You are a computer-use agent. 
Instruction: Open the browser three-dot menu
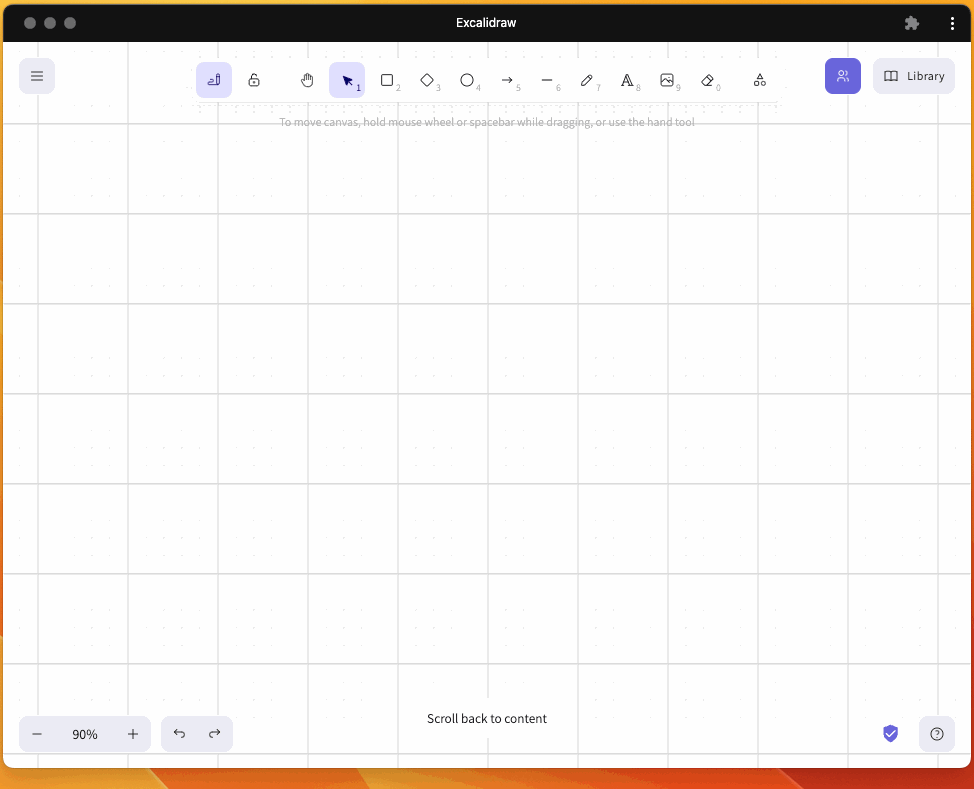pos(952,22)
